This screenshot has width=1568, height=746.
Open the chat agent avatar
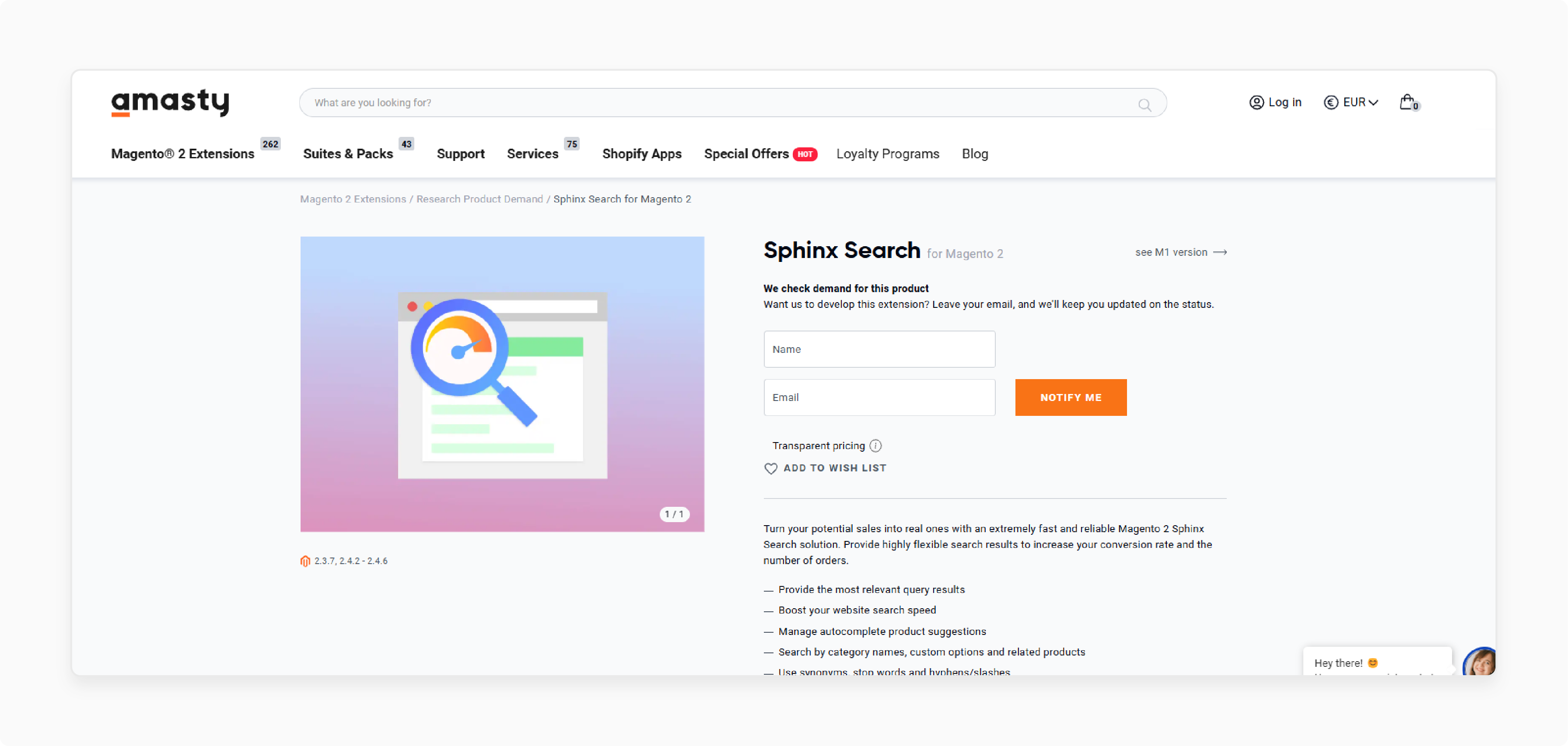(x=1479, y=662)
